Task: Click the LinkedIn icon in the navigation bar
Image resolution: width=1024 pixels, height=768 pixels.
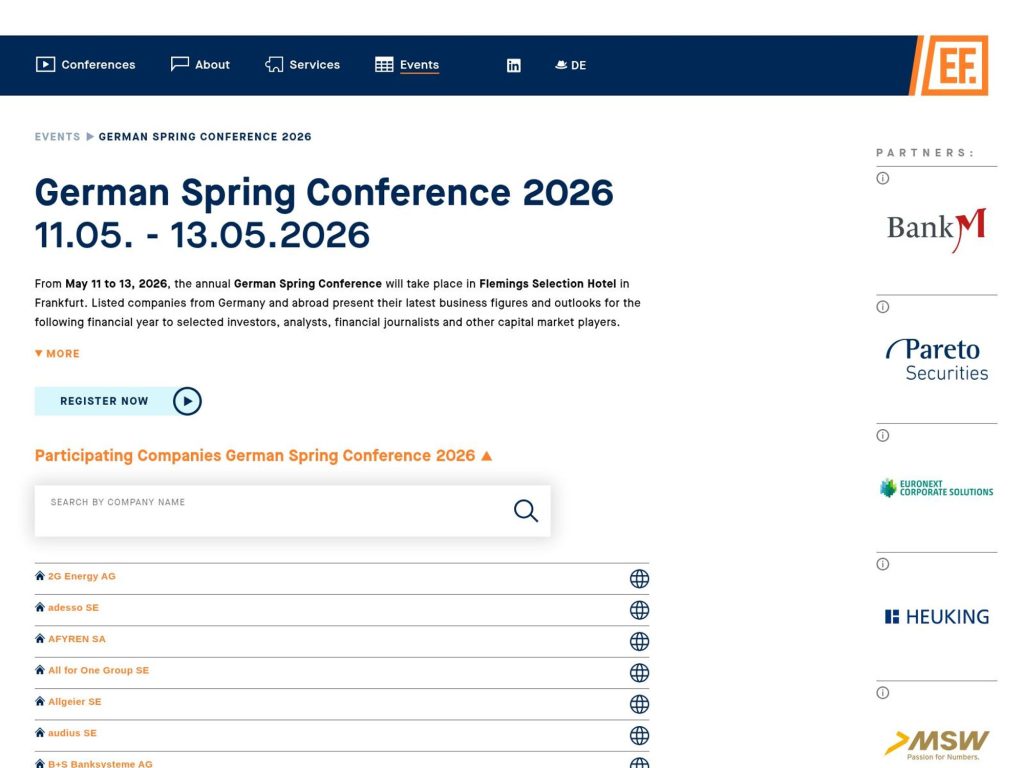Action: (x=513, y=65)
